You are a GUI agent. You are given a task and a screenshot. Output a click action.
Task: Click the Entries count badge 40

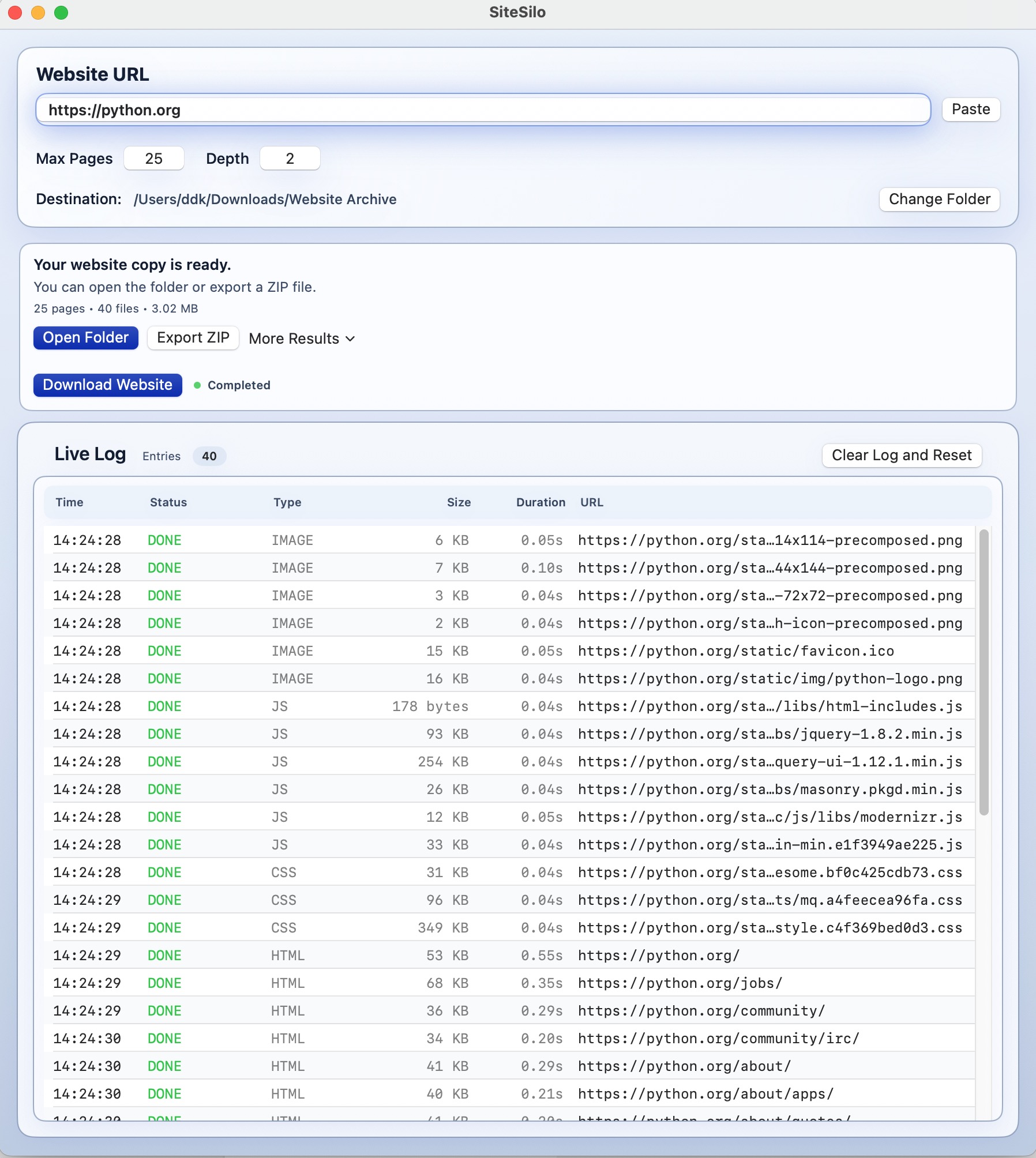209,456
